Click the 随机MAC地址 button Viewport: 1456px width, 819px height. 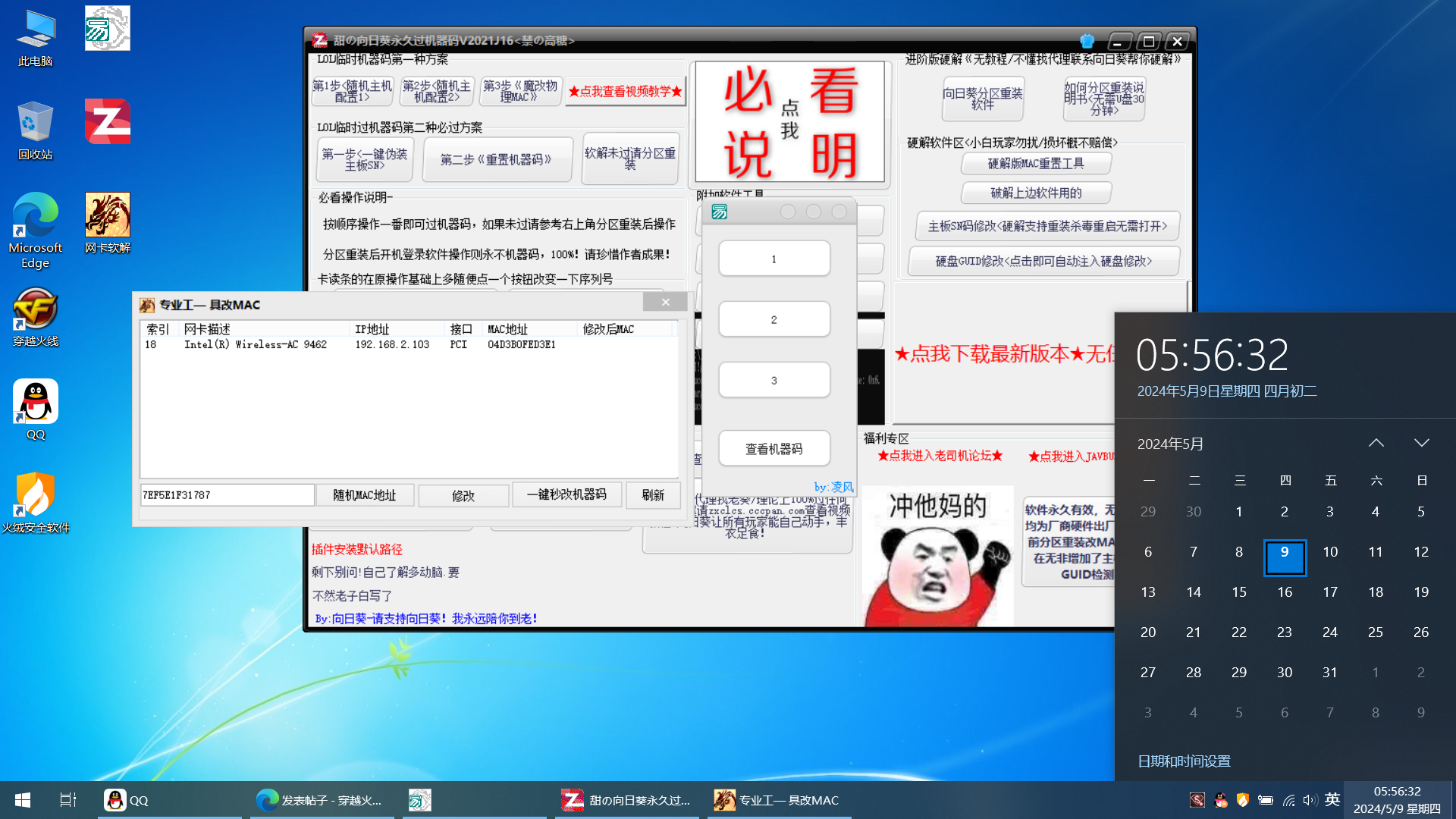click(365, 495)
